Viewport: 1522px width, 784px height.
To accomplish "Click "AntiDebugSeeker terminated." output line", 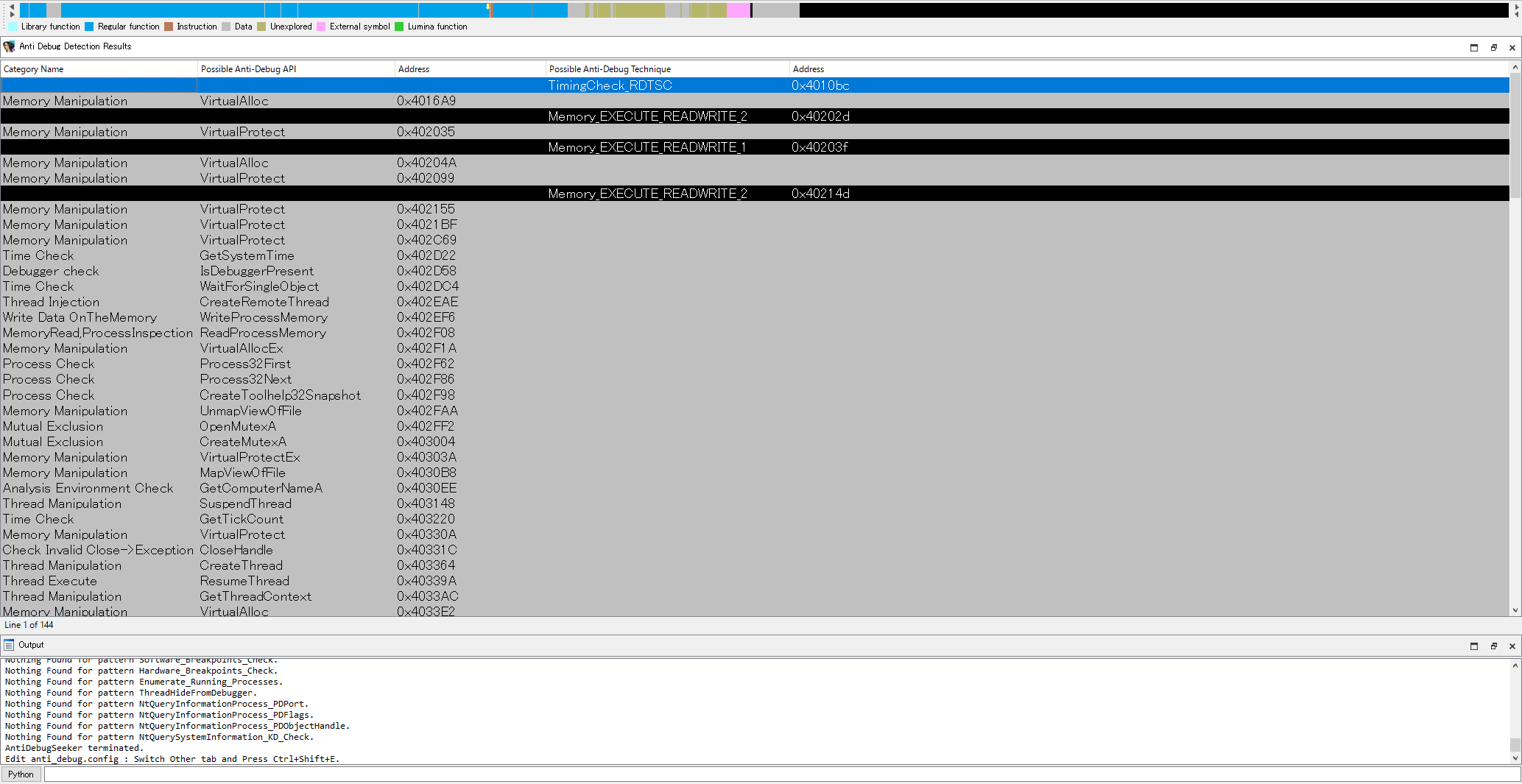I will pos(74,748).
